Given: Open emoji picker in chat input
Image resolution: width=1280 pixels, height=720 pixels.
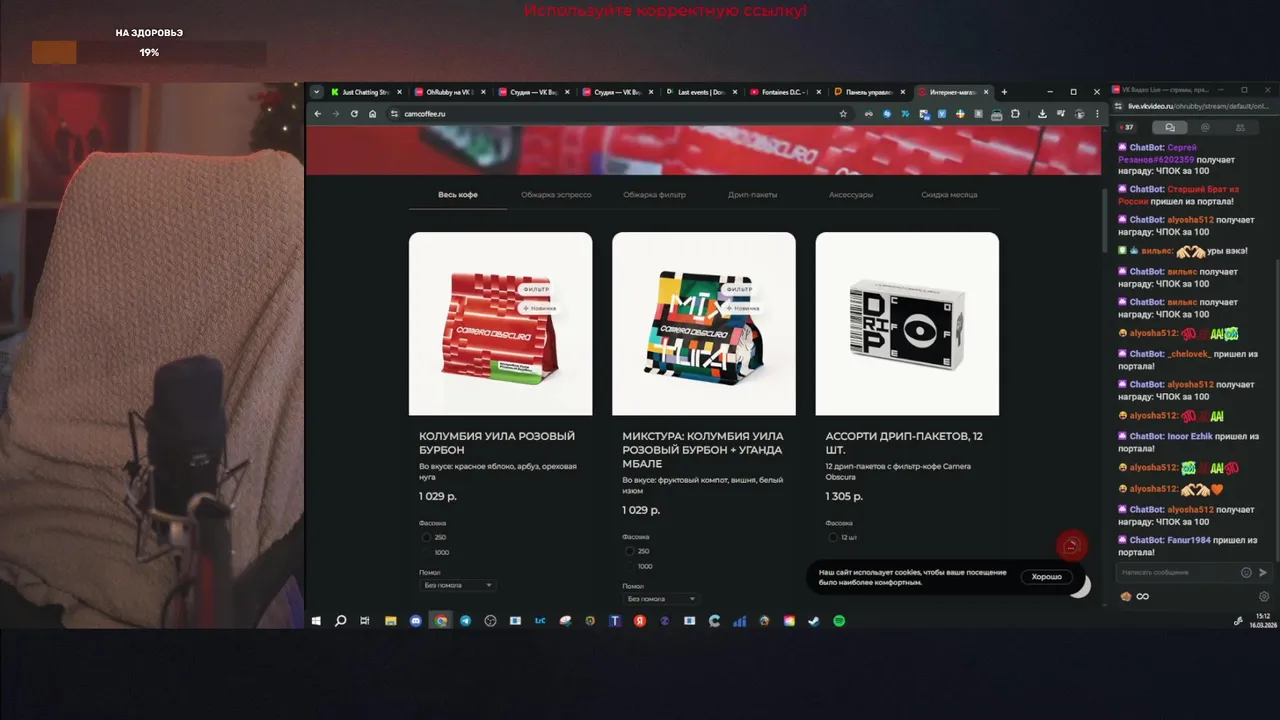Looking at the screenshot, I should (1246, 572).
